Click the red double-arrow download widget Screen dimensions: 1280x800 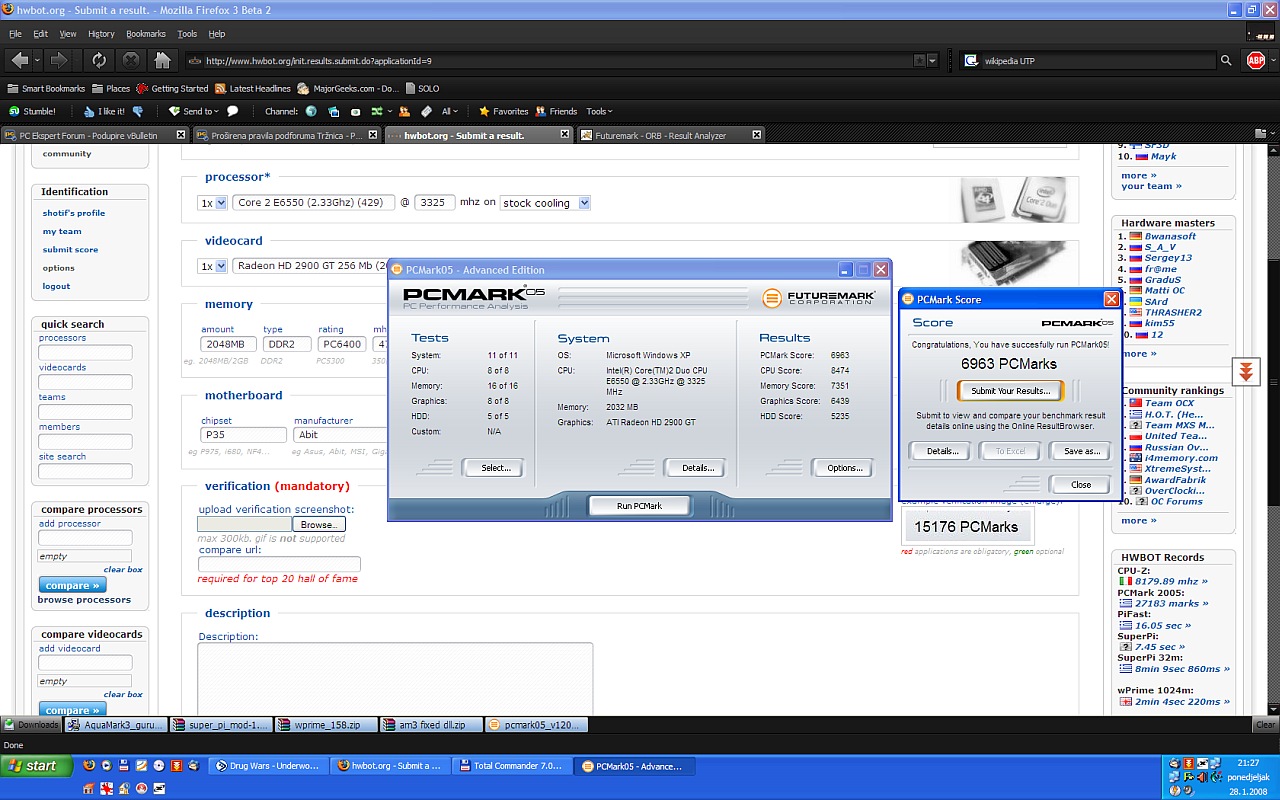click(1246, 371)
